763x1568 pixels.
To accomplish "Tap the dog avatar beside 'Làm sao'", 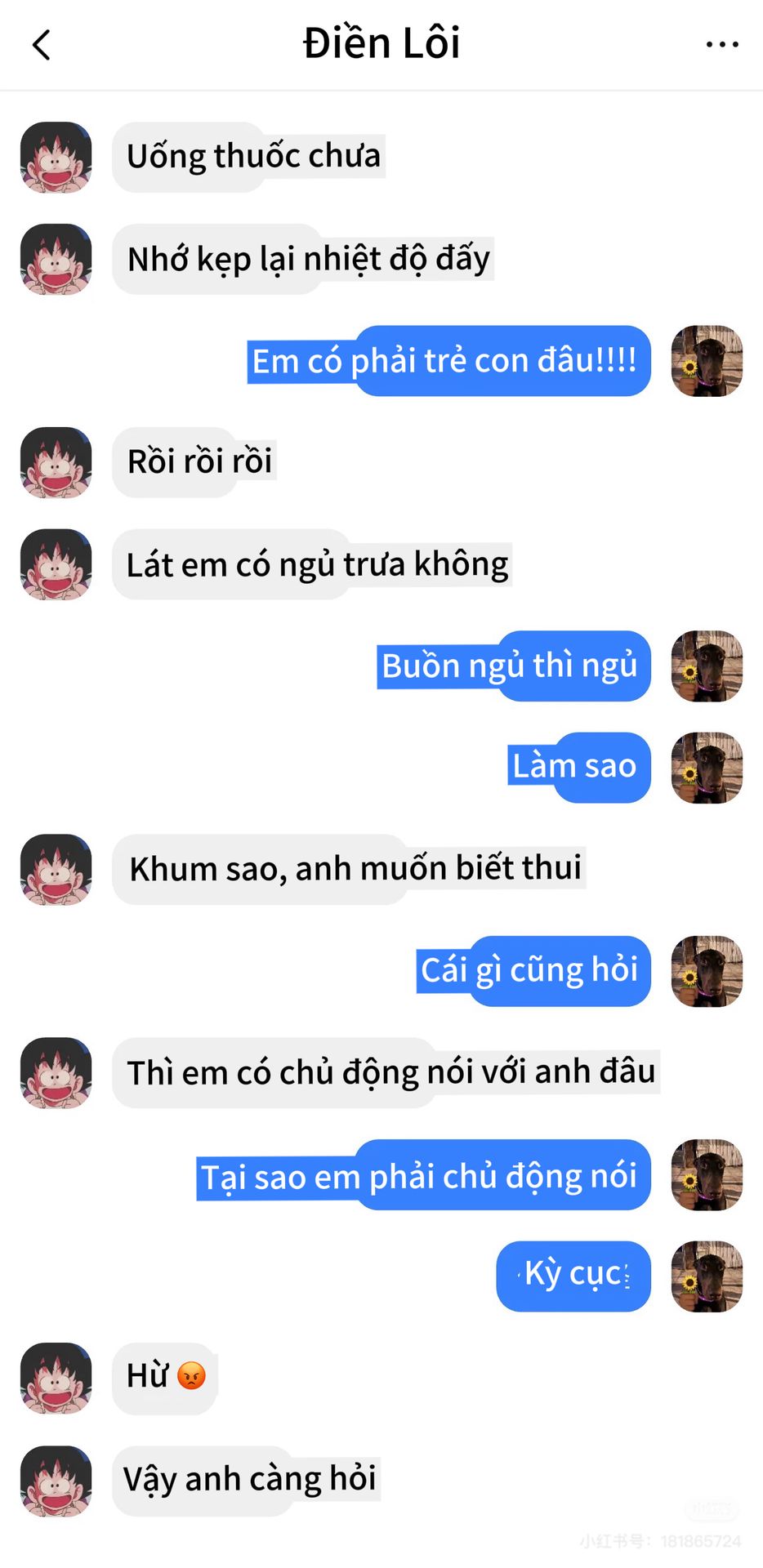I will click(707, 768).
